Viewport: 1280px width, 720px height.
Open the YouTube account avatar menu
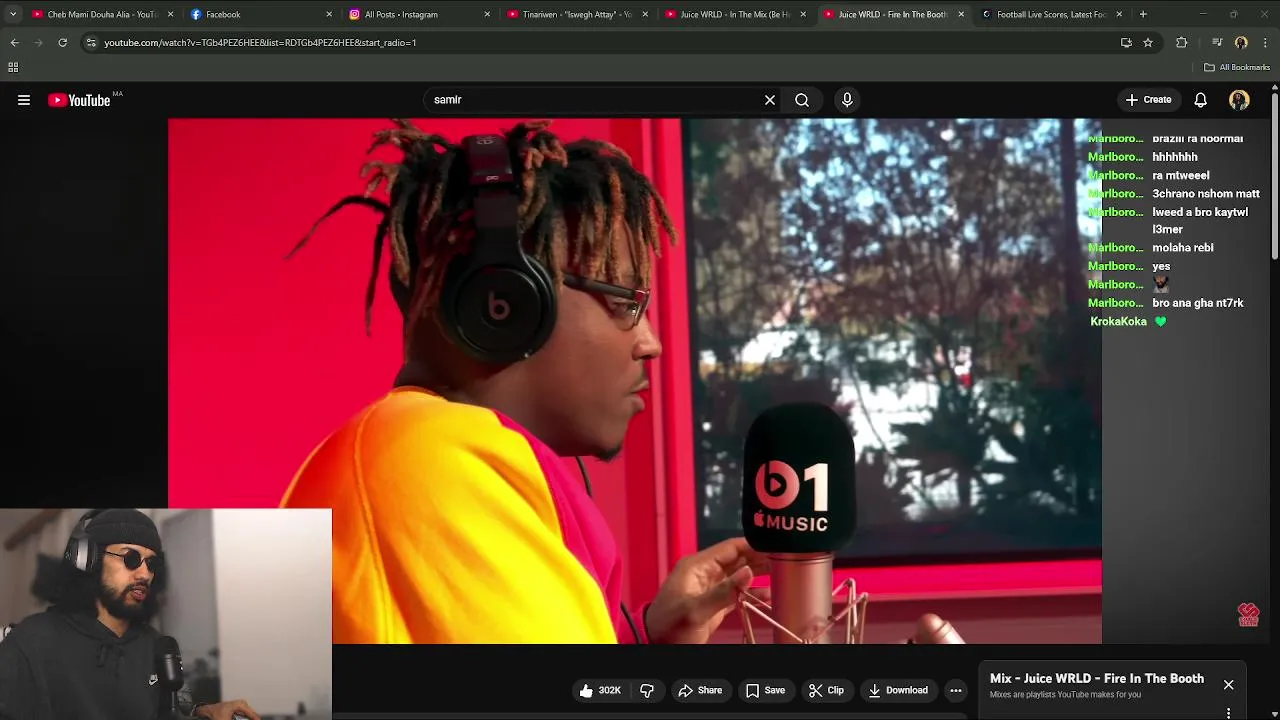tap(1239, 100)
